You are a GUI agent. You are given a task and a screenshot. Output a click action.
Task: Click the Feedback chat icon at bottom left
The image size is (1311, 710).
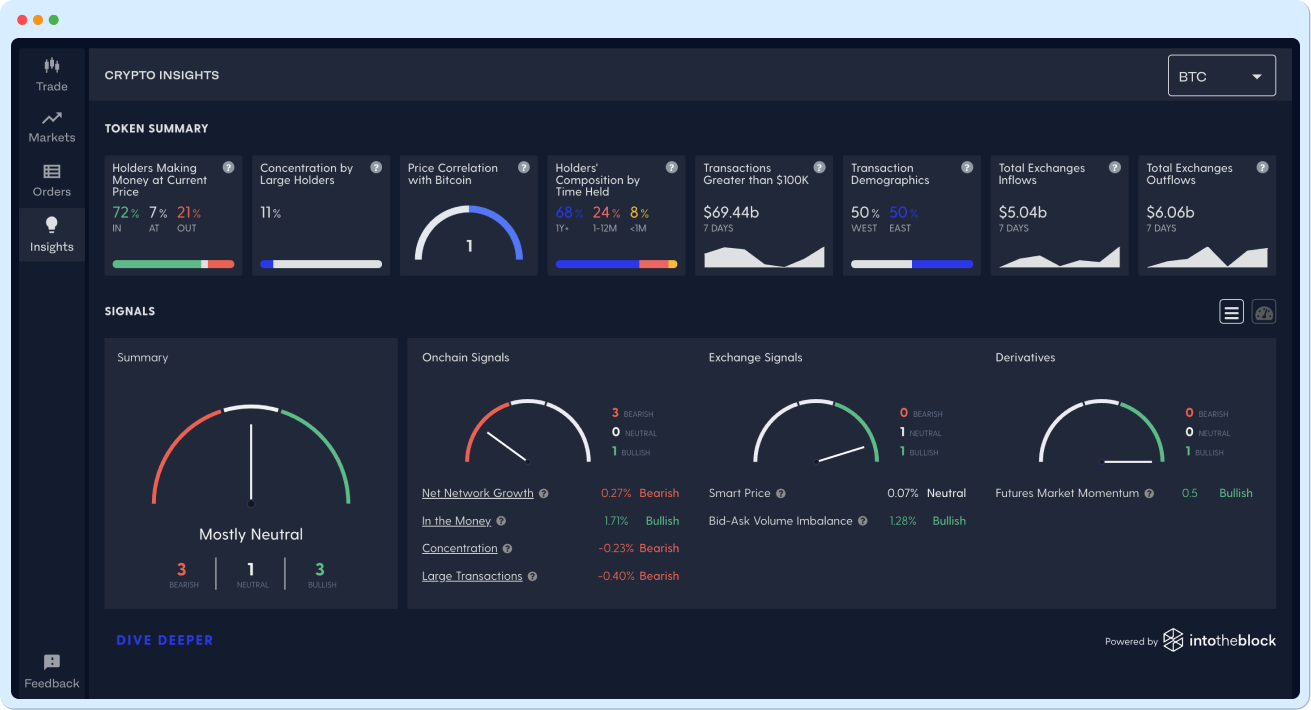pos(51,661)
